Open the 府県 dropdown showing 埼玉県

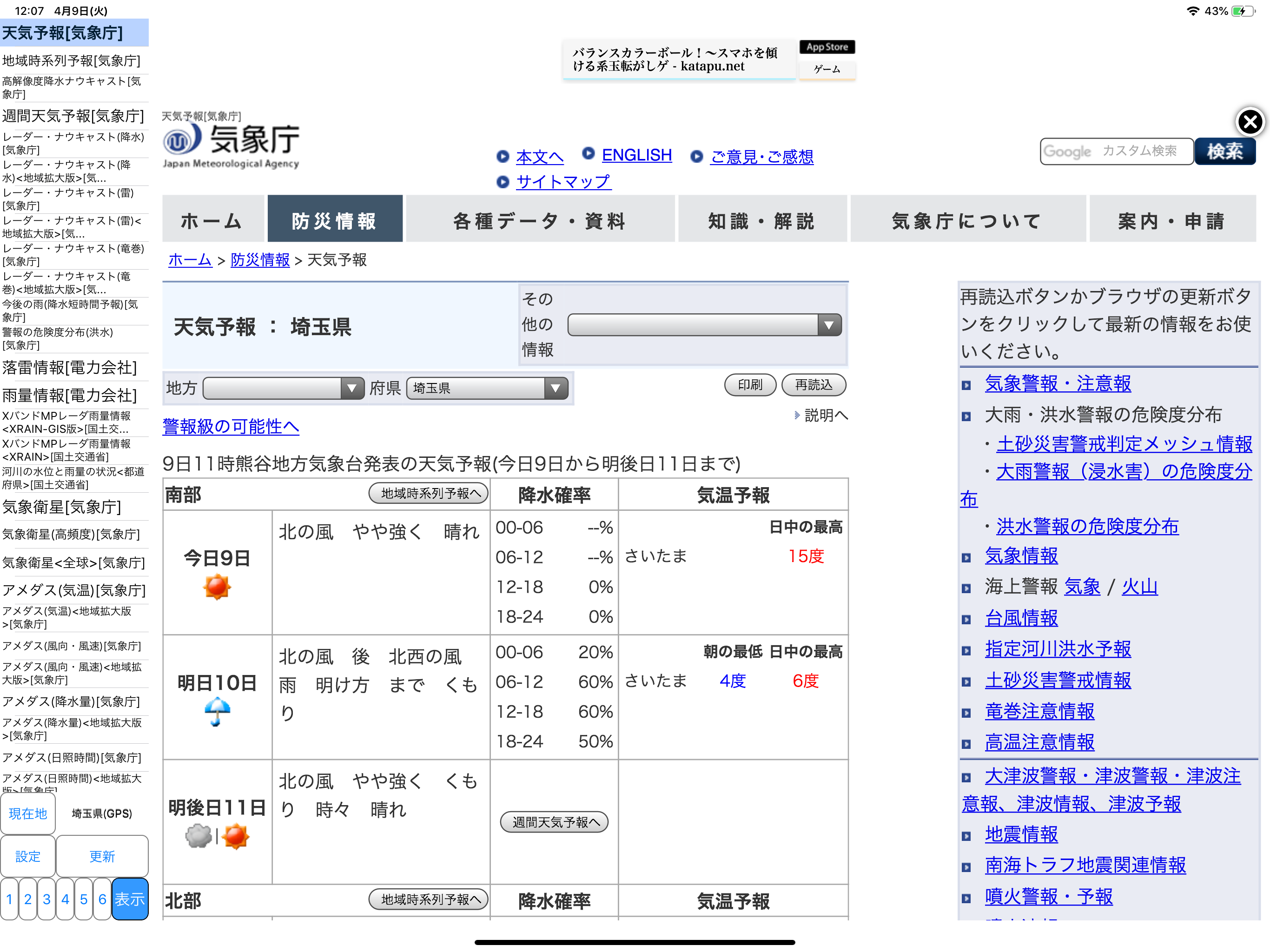coord(487,388)
